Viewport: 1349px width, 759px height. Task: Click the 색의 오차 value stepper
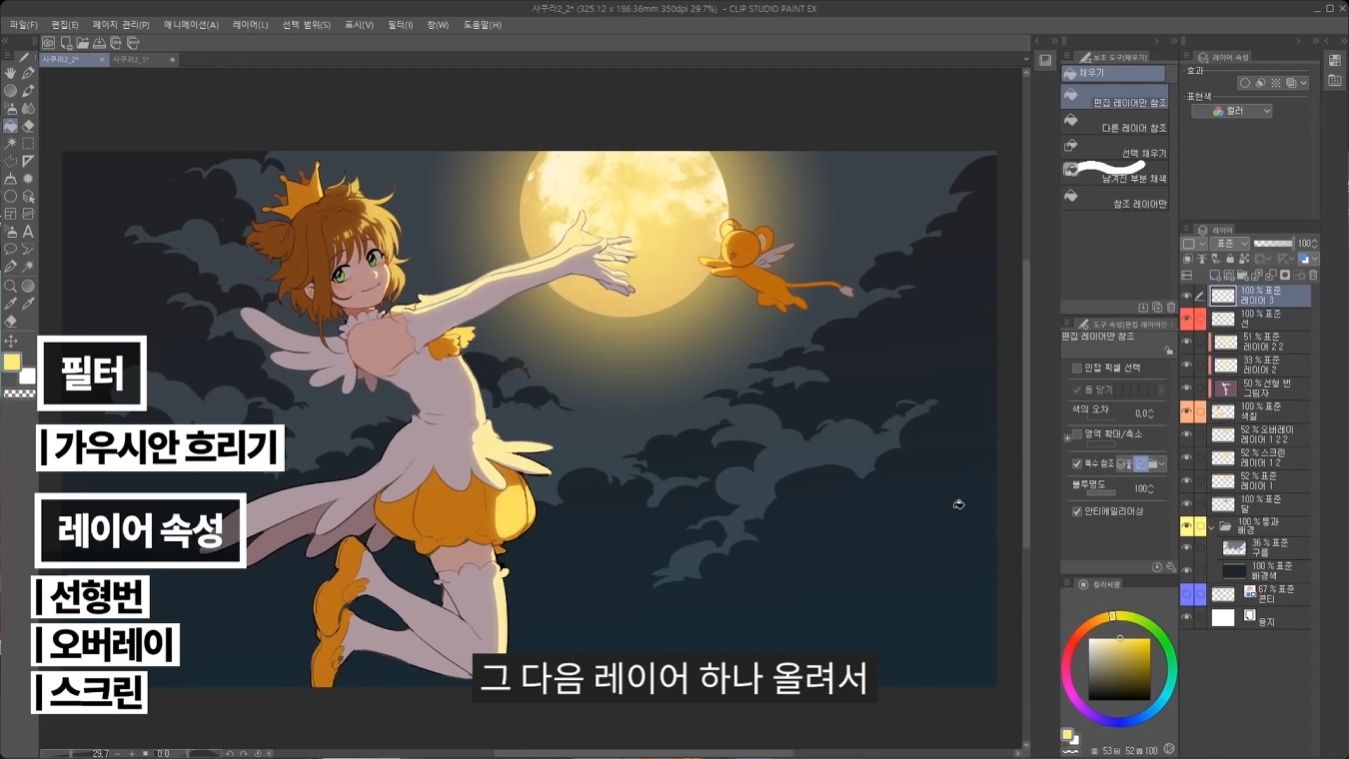(1152, 413)
